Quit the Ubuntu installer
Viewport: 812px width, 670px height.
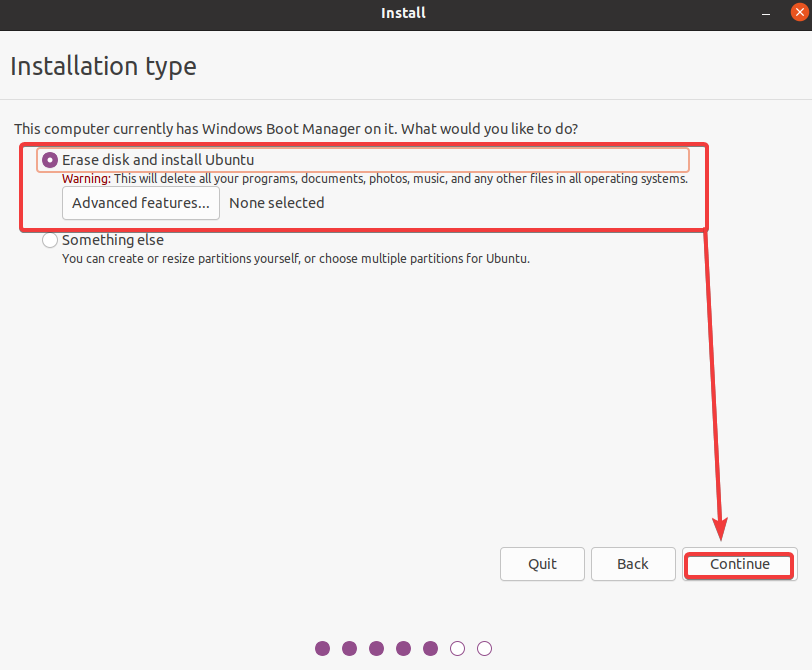[x=542, y=564]
